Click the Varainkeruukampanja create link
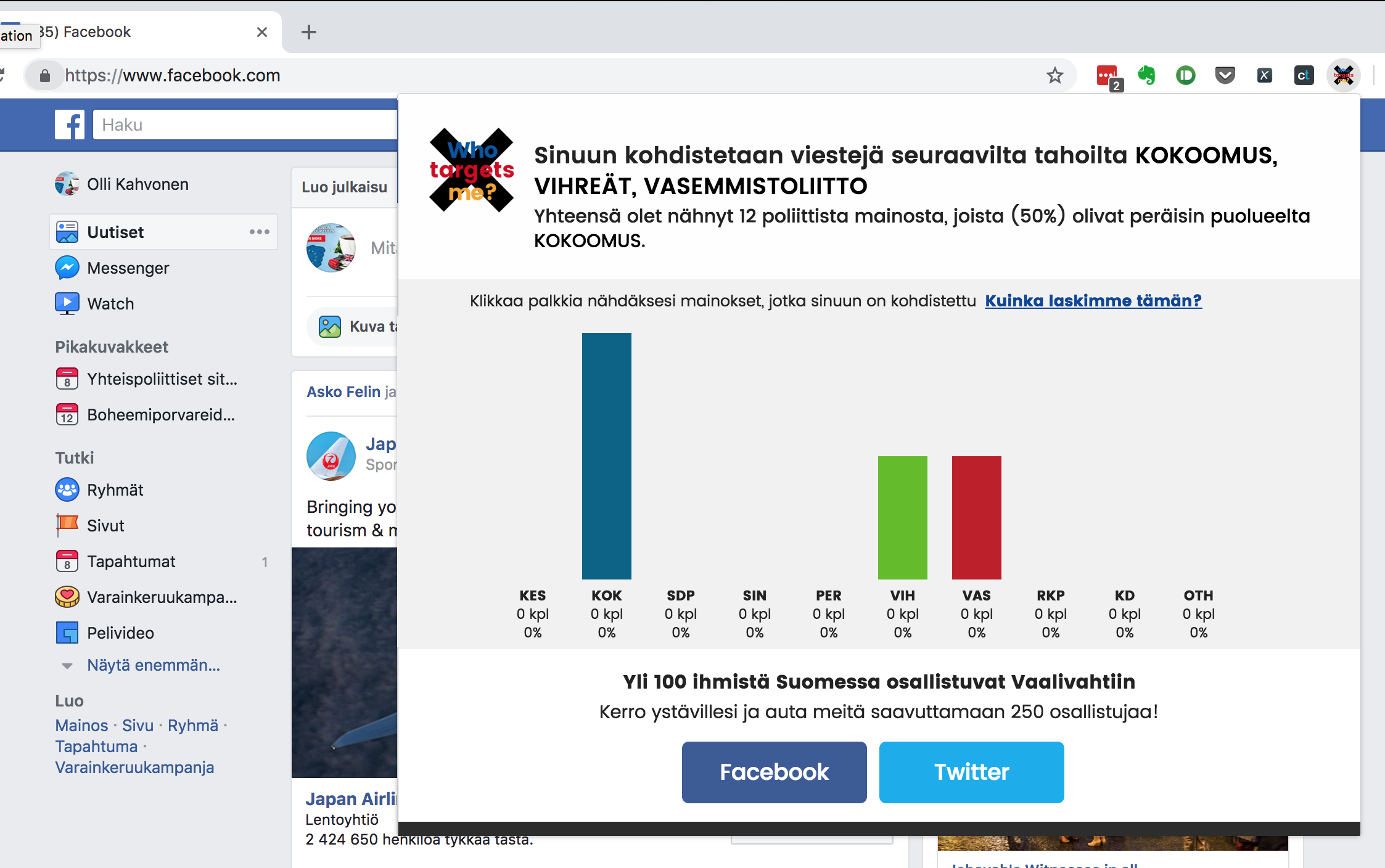 point(134,767)
